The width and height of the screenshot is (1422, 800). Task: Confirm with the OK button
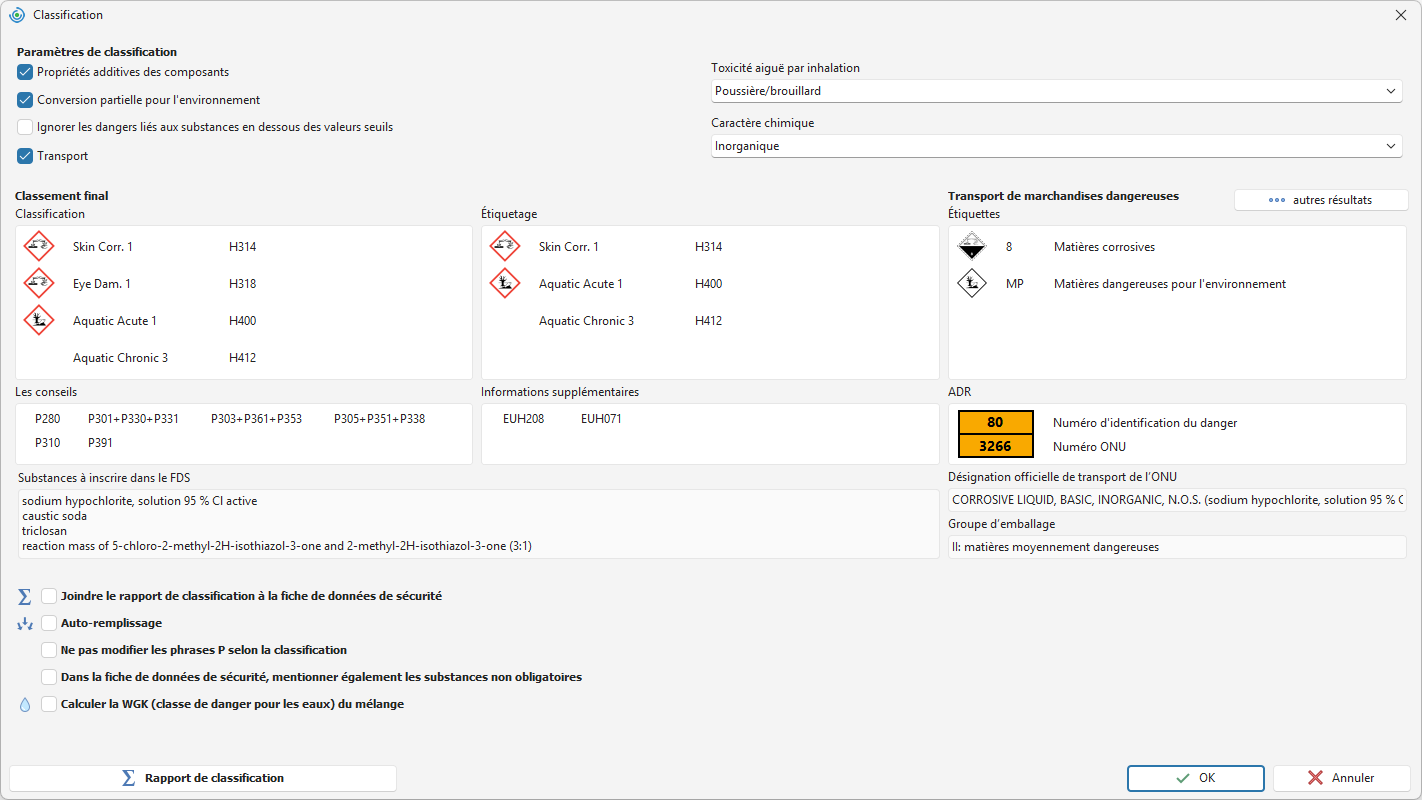point(1196,778)
